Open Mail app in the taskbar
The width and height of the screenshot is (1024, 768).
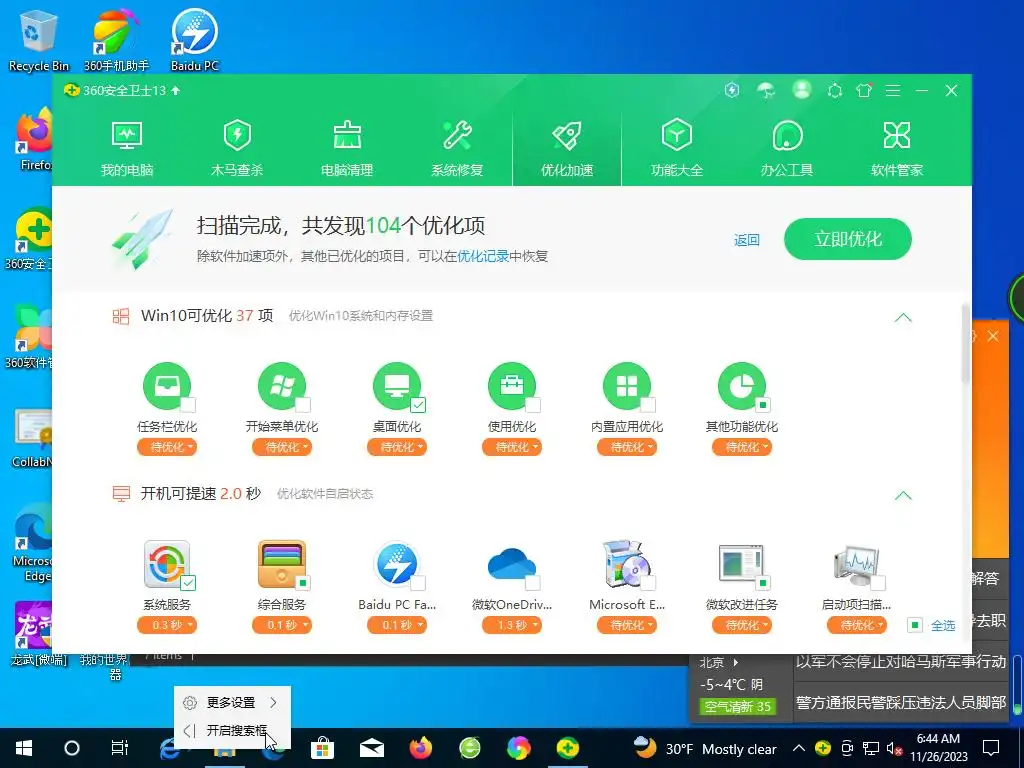372,748
